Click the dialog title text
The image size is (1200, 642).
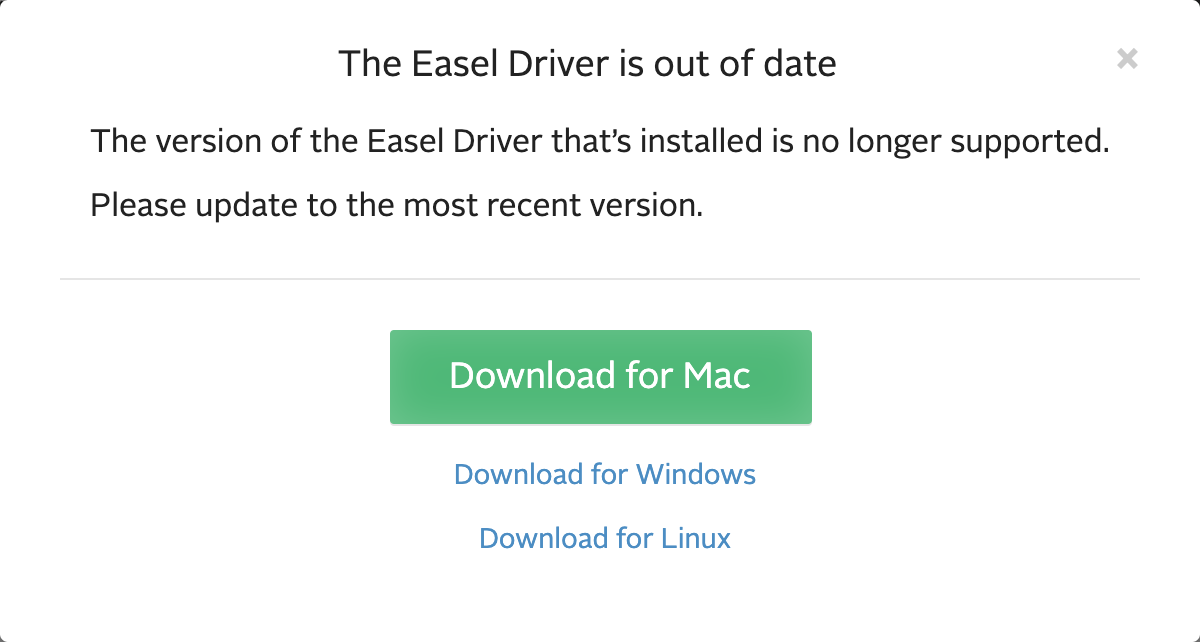588,63
